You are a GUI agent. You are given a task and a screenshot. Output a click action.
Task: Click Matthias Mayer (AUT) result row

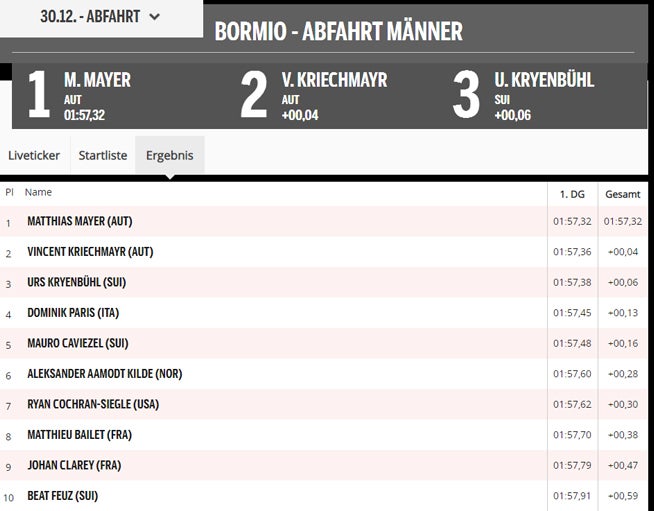(80, 221)
